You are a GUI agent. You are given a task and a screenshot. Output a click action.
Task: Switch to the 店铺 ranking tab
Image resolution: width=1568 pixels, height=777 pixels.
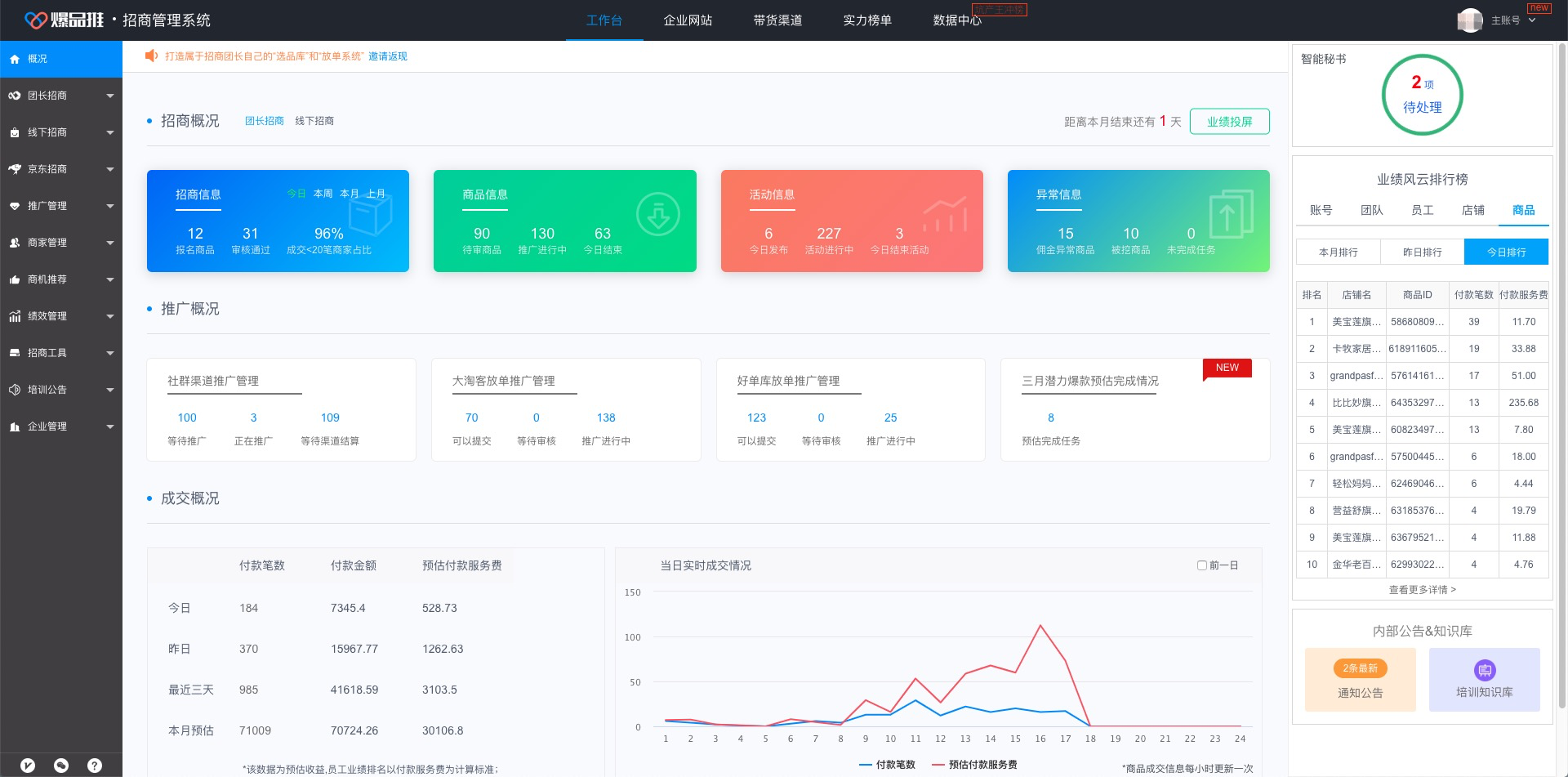[x=1472, y=210]
